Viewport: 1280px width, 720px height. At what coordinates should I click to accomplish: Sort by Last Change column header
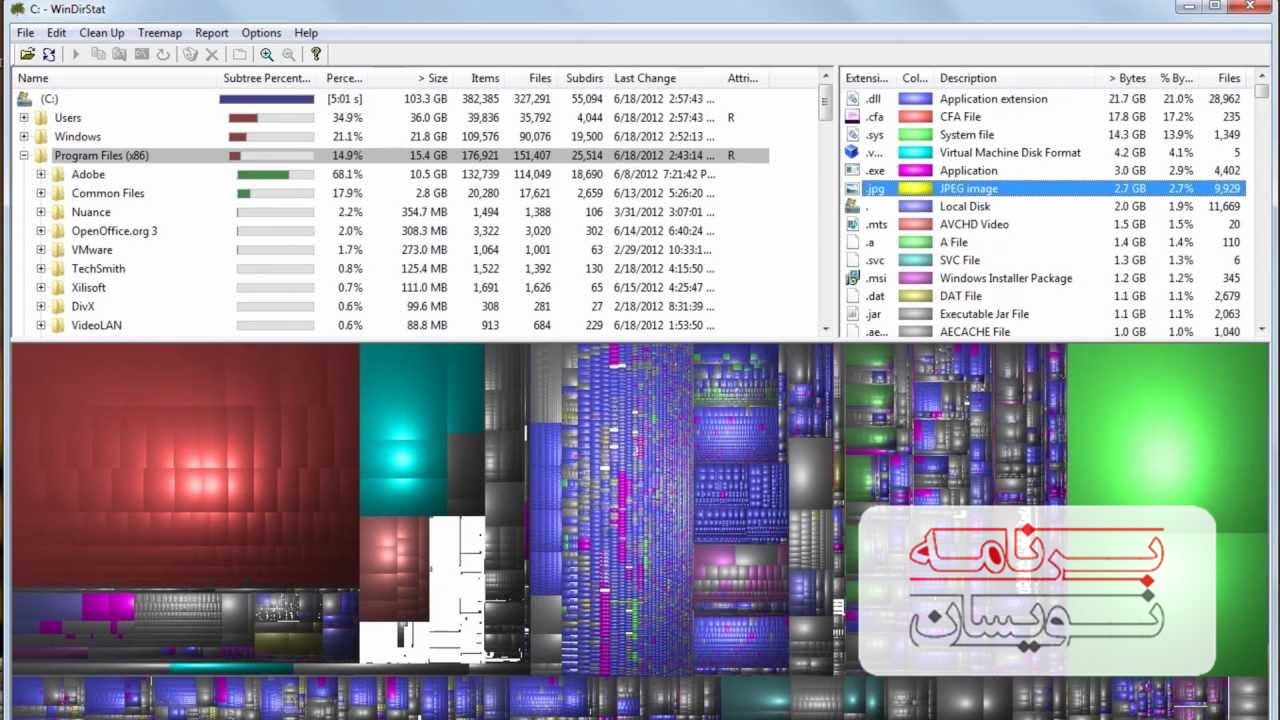click(666, 78)
